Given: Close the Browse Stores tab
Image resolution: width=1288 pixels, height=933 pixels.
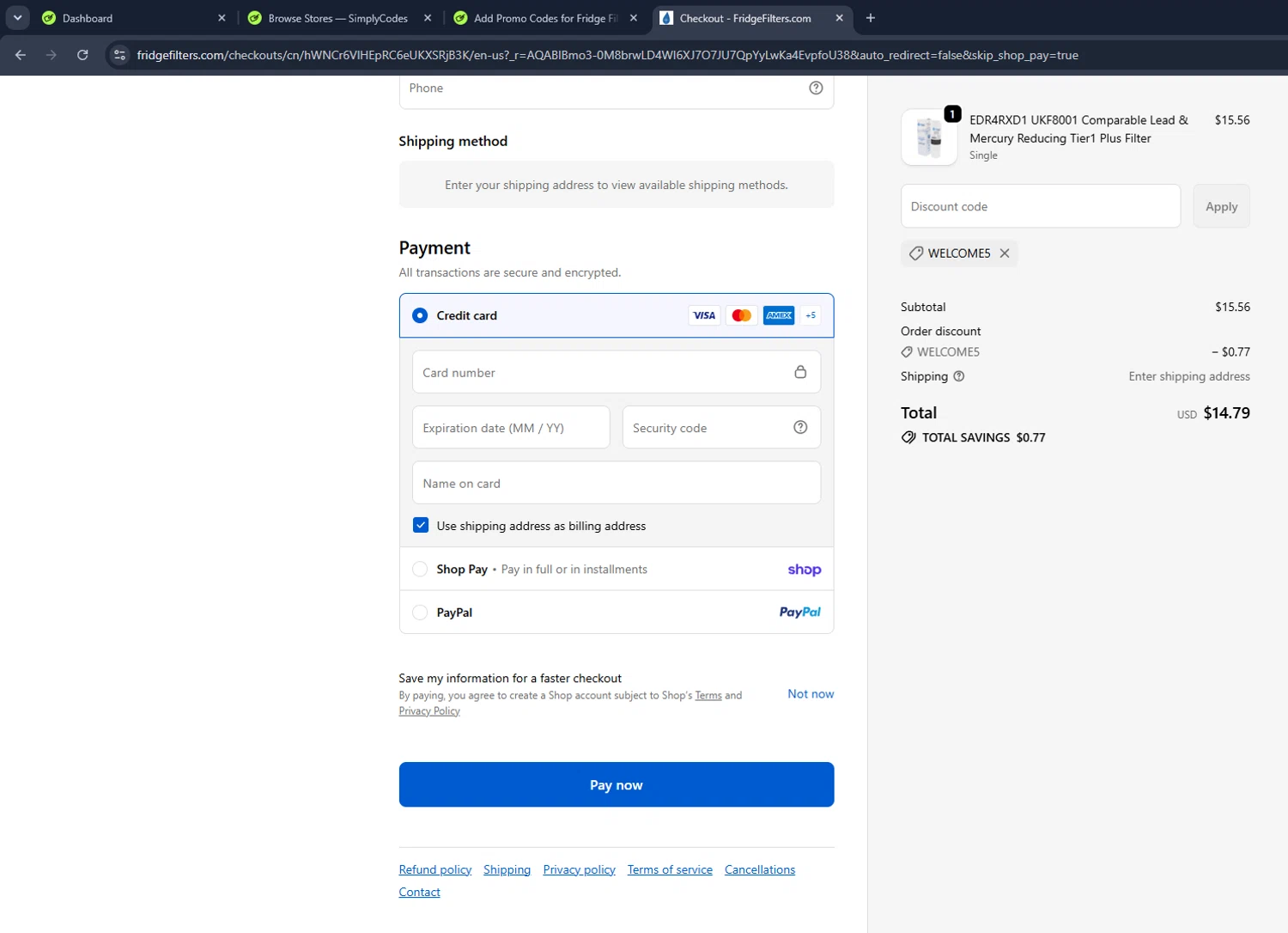Looking at the screenshot, I should (428, 18).
